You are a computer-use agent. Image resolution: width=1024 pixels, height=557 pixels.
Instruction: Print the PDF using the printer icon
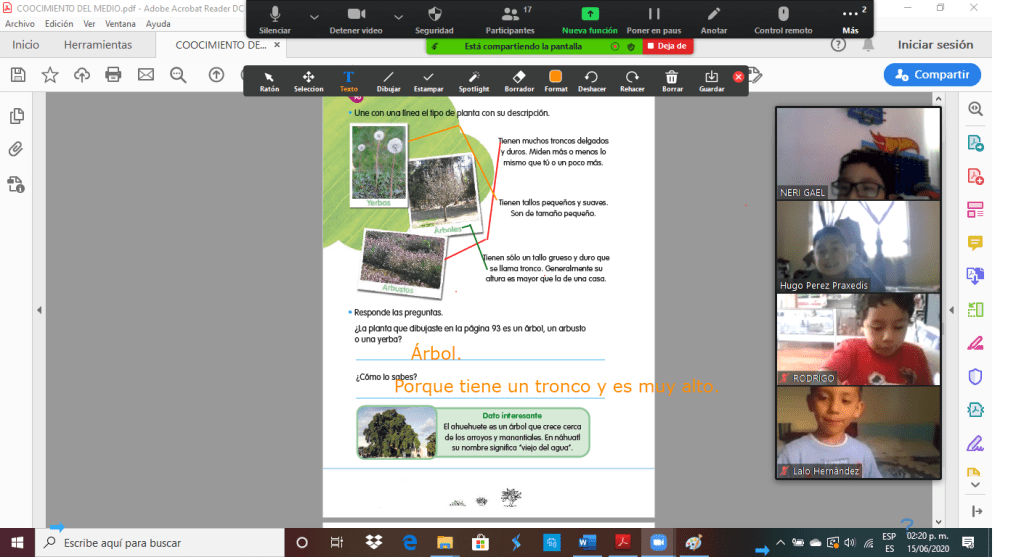click(x=113, y=74)
